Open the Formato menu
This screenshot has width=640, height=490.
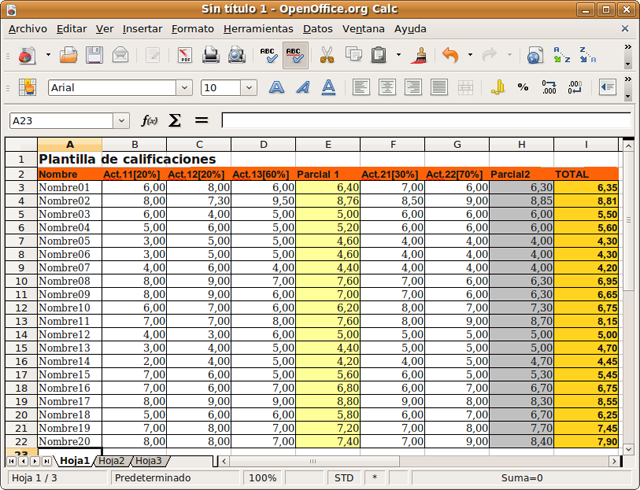[x=192, y=29]
